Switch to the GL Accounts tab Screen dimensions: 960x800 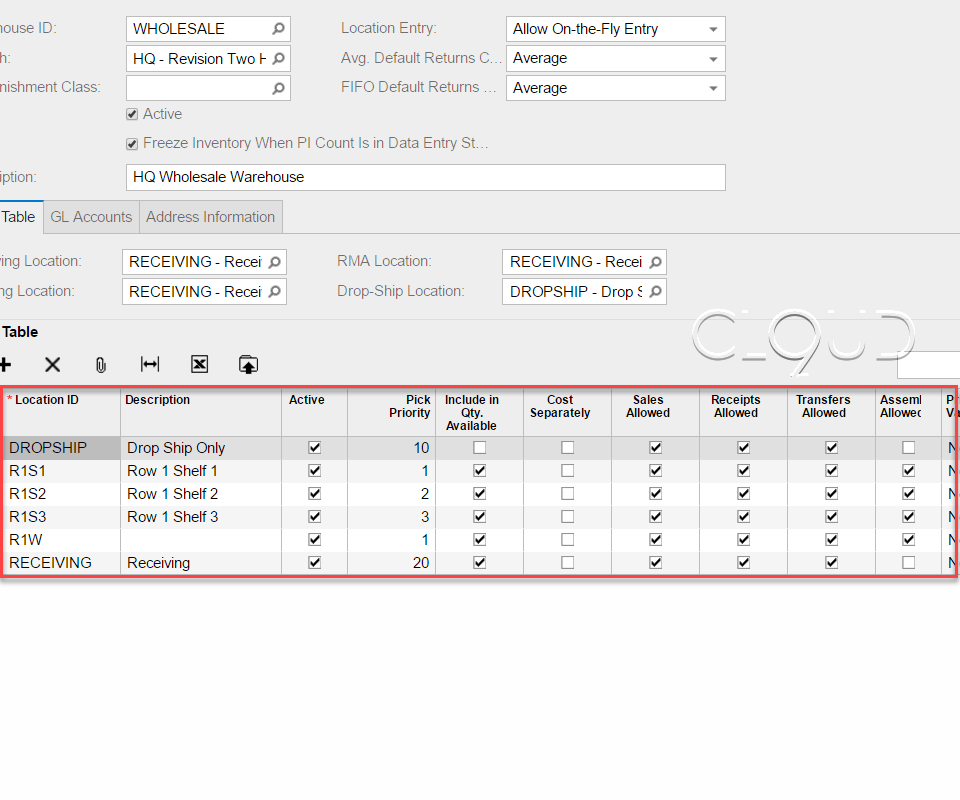[90, 216]
